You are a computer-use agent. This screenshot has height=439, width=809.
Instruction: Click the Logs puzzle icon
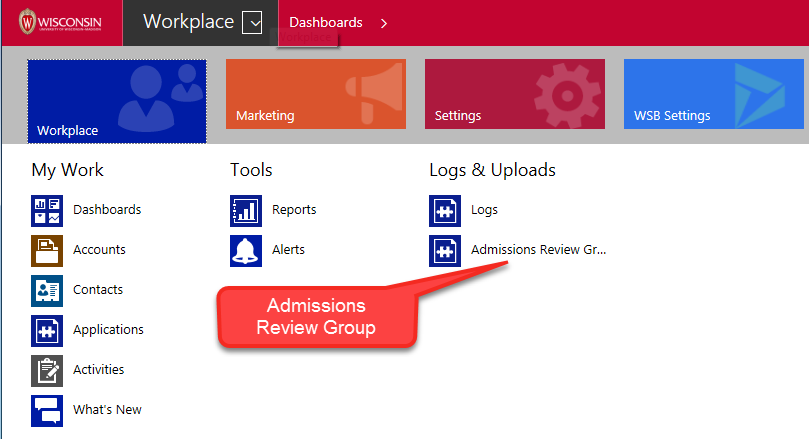click(445, 210)
